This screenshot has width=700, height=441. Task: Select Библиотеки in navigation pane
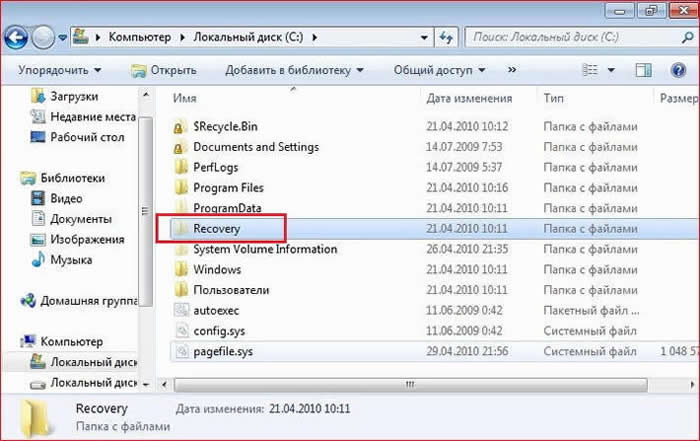pyautogui.click(x=62, y=178)
